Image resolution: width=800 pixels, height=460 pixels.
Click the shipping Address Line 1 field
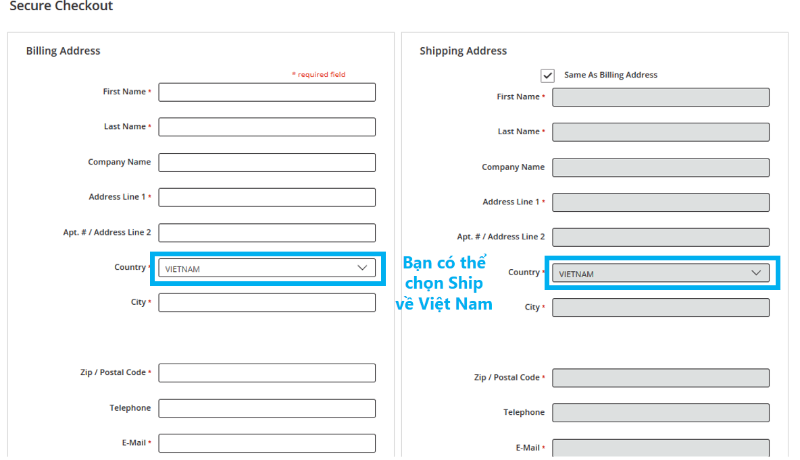[x=660, y=202]
